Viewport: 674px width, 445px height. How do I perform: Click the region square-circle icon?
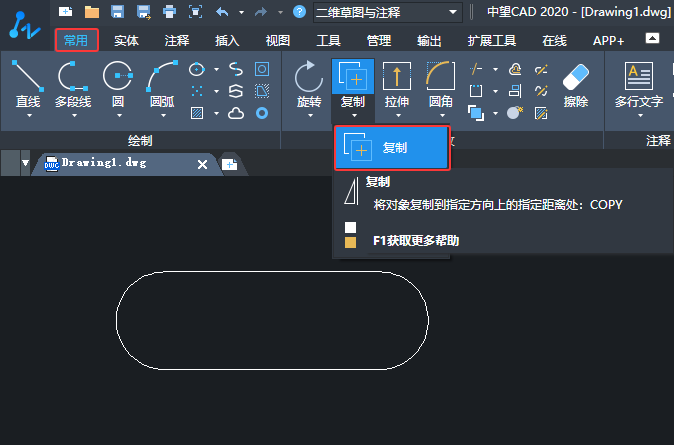[x=262, y=69]
